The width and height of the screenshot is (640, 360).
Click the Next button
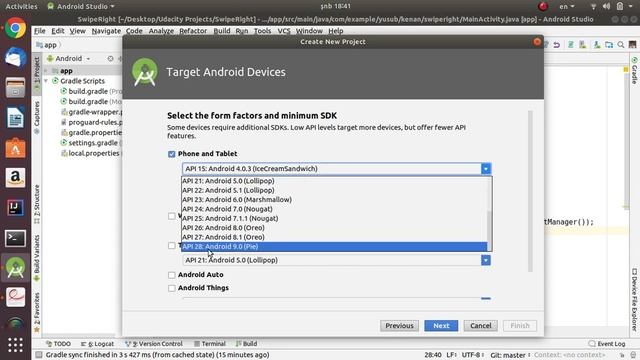coord(441,326)
